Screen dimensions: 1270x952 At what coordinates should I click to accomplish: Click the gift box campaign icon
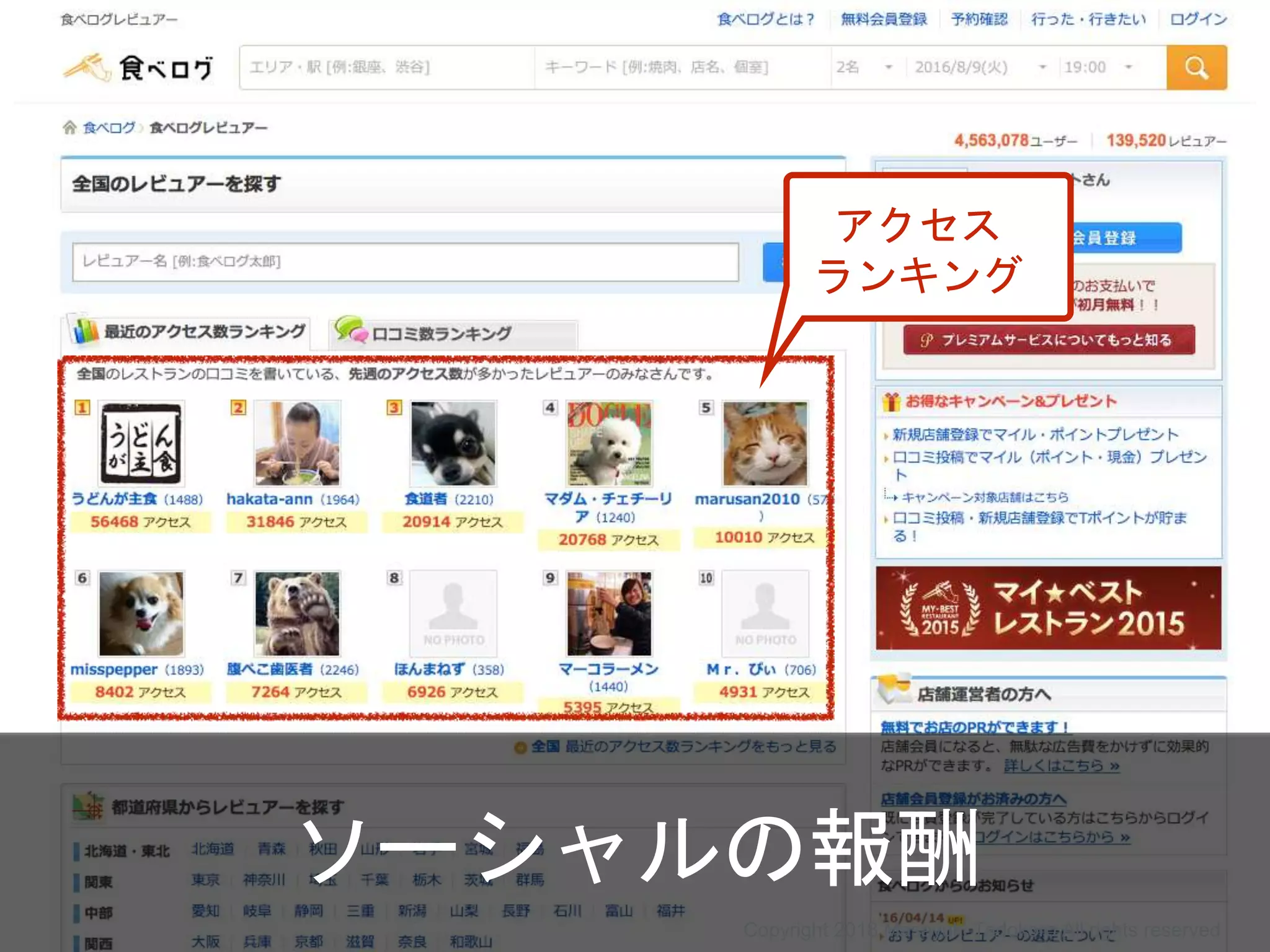coord(891,402)
